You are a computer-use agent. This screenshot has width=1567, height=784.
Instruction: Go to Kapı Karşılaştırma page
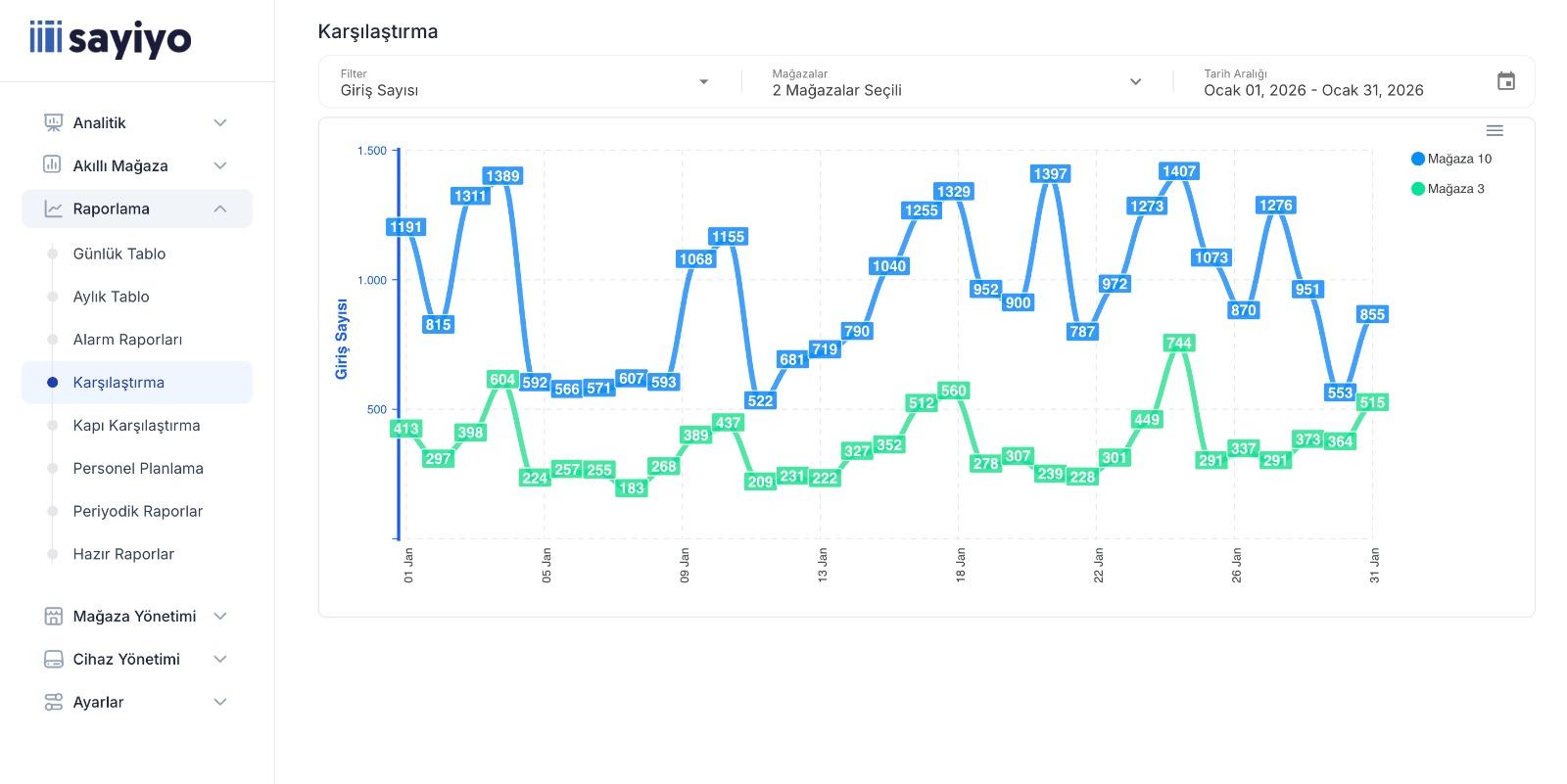tap(136, 426)
